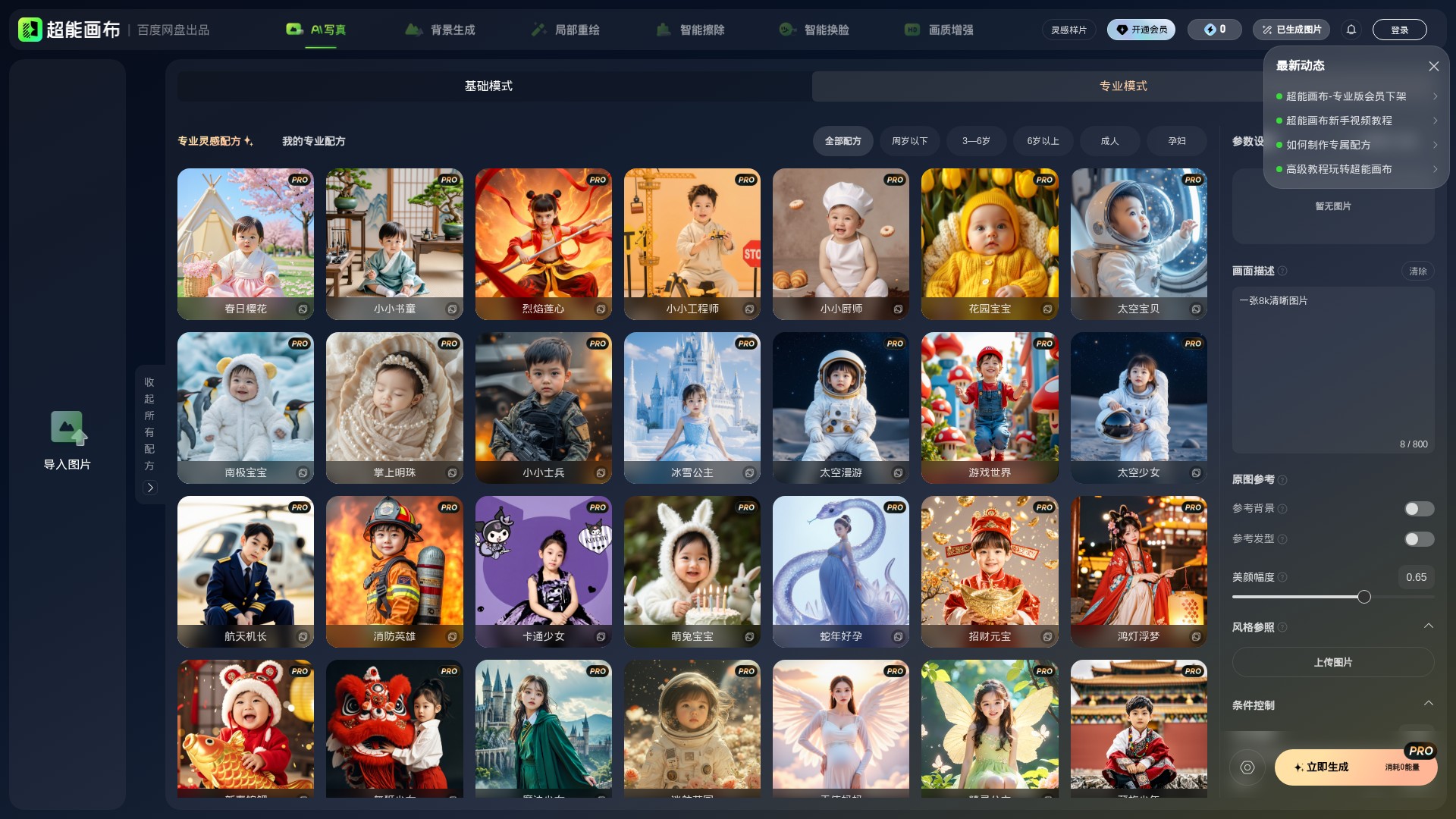Click the small icon on 春日樱花 card label
The height and width of the screenshot is (819, 1456).
click(303, 309)
